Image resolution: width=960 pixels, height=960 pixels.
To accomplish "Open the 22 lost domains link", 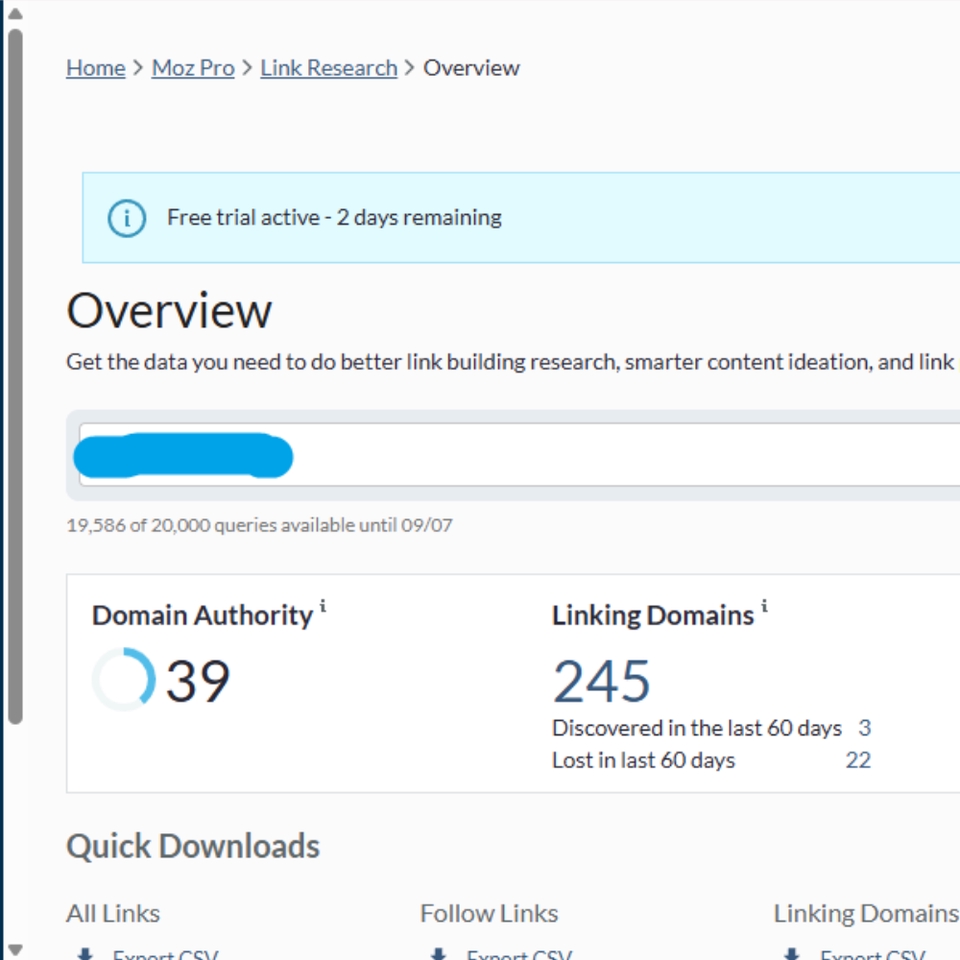I will click(x=858, y=760).
